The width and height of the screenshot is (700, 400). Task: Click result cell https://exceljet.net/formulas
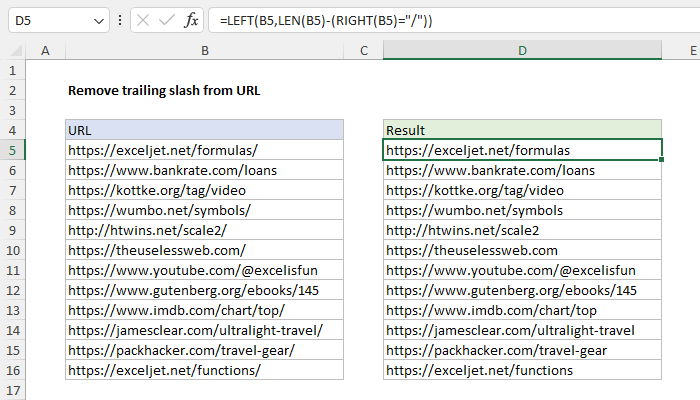[522, 150]
